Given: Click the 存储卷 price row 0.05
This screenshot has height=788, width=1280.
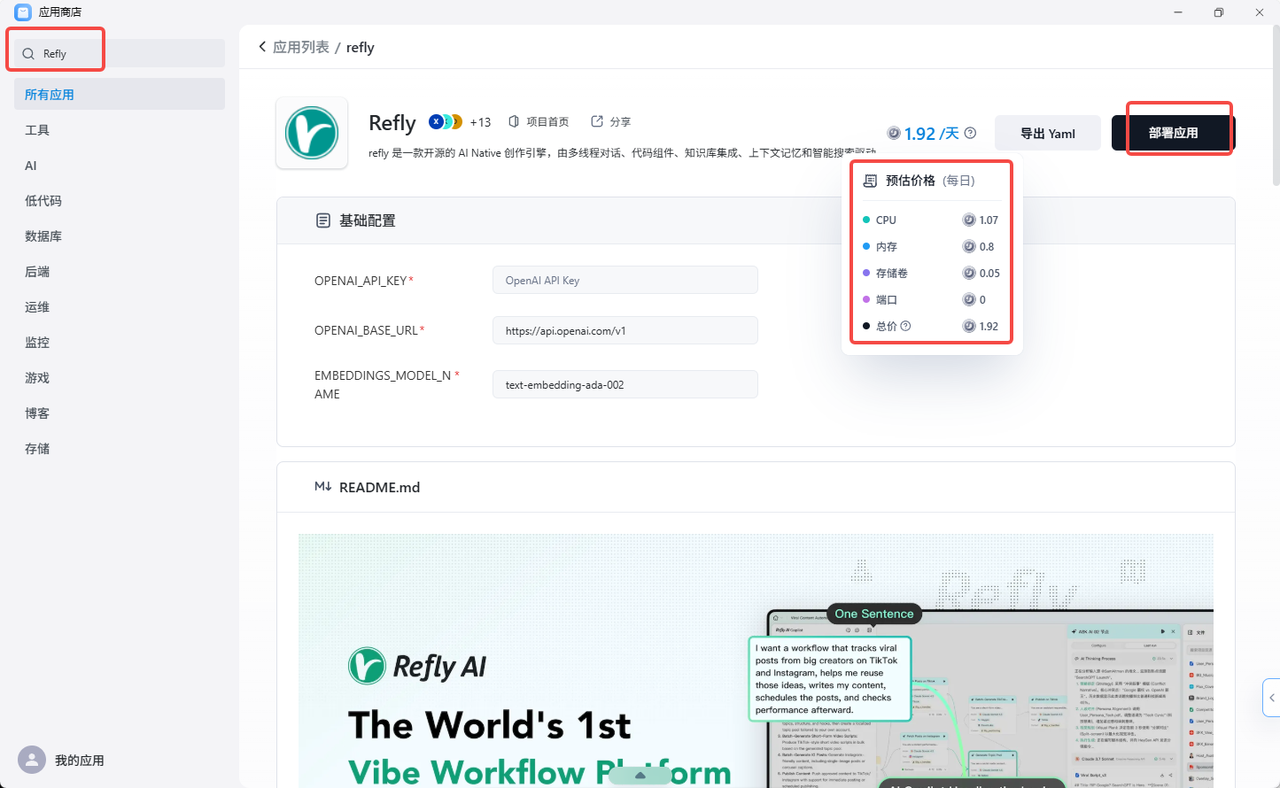Looking at the screenshot, I should (x=930, y=273).
